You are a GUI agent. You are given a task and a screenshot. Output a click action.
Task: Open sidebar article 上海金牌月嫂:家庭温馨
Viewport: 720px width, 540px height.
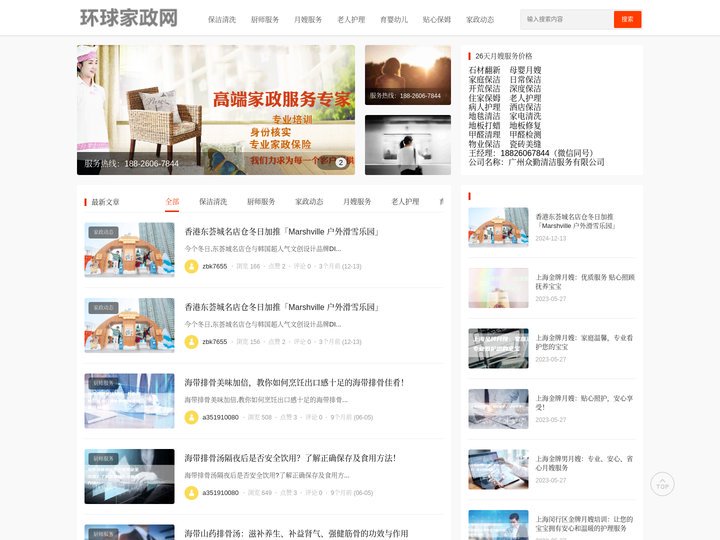584,342
